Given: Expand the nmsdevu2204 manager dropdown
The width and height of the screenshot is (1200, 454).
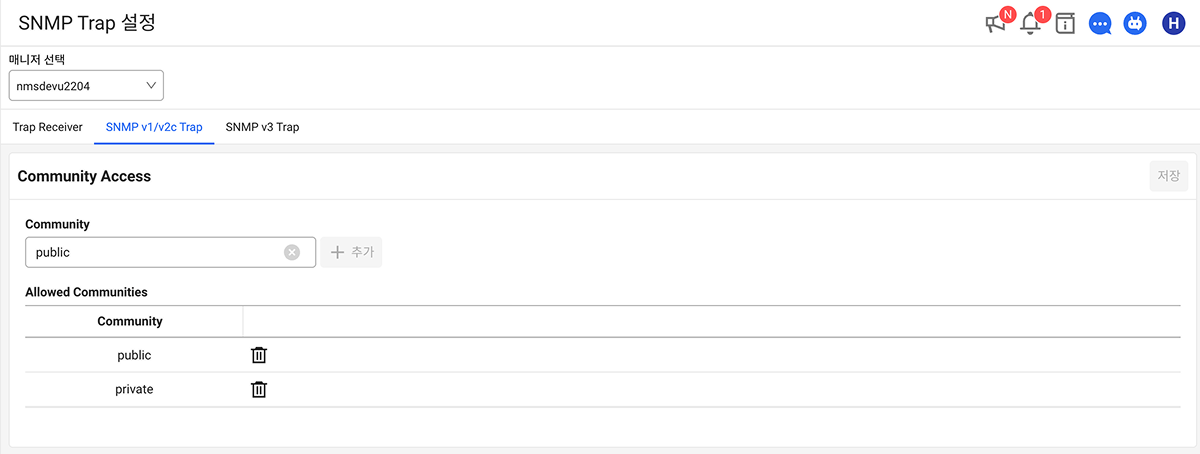Looking at the screenshot, I should pyautogui.click(x=86, y=86).
